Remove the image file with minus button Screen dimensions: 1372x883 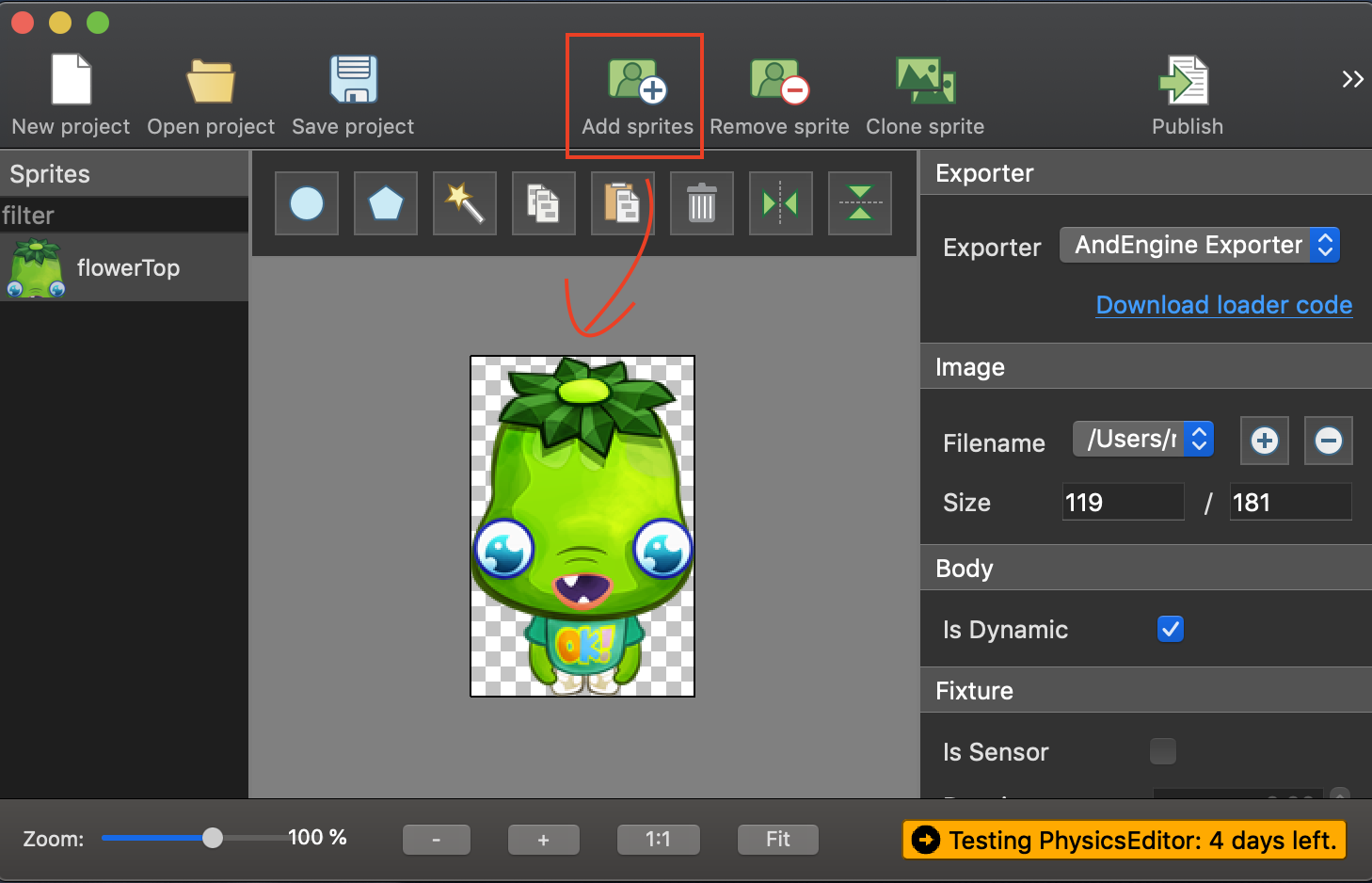point(1329,441)
